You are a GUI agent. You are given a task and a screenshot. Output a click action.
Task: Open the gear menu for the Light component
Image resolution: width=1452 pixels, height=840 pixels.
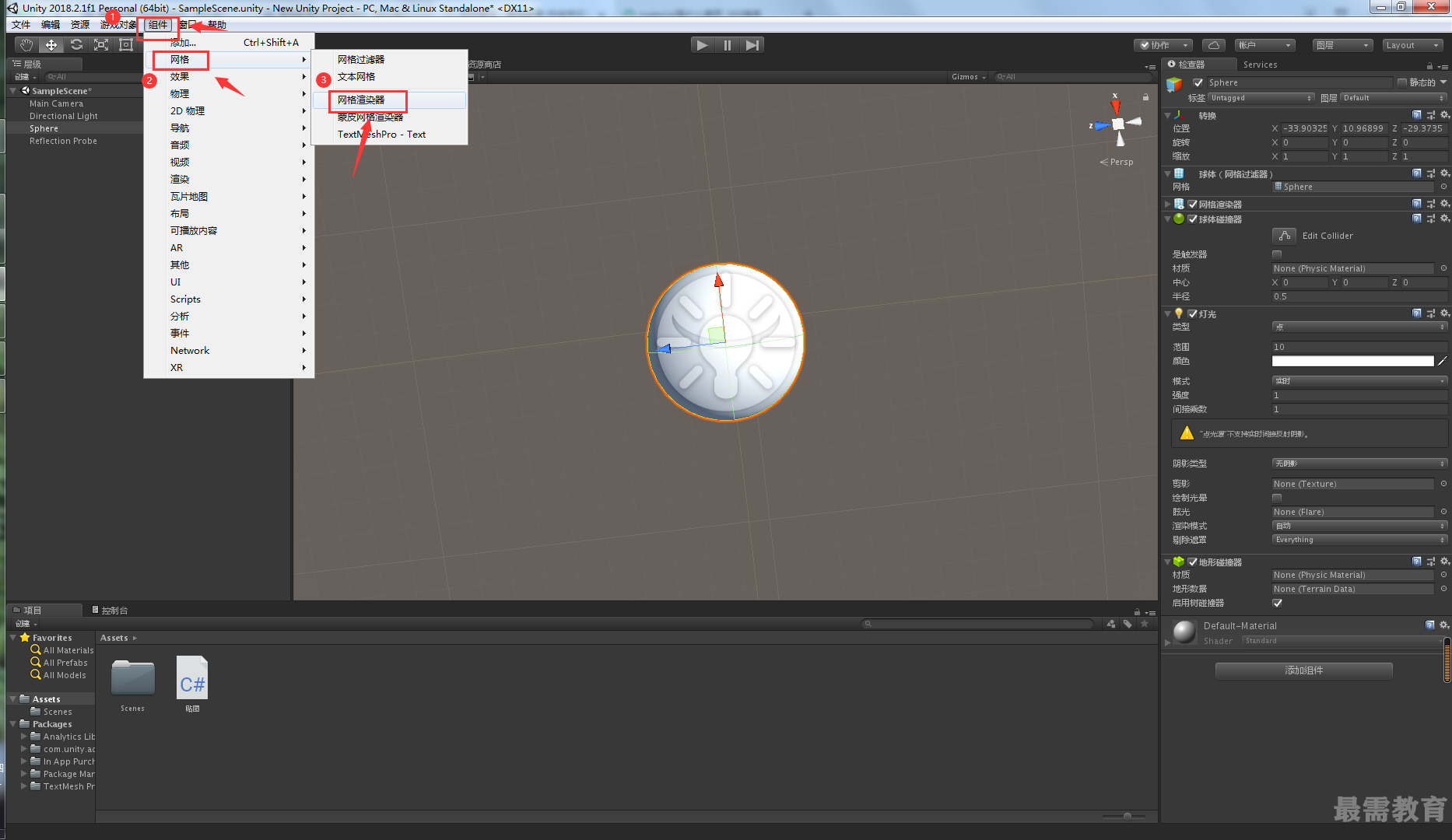1444,313
